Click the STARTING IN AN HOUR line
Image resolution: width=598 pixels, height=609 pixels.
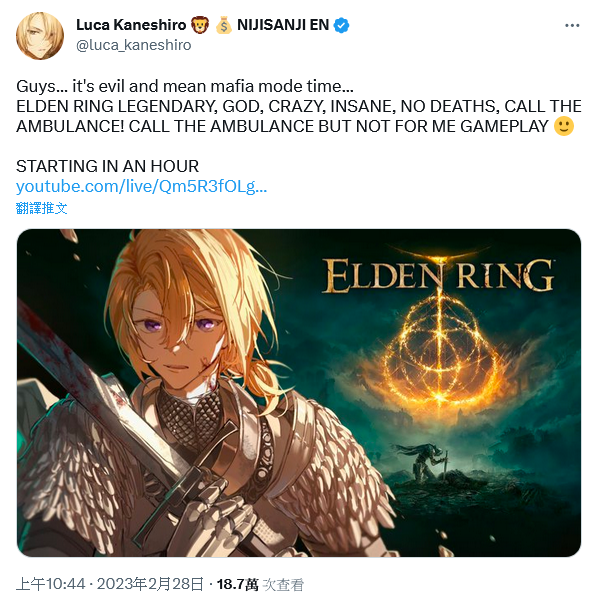coord(107,166)
